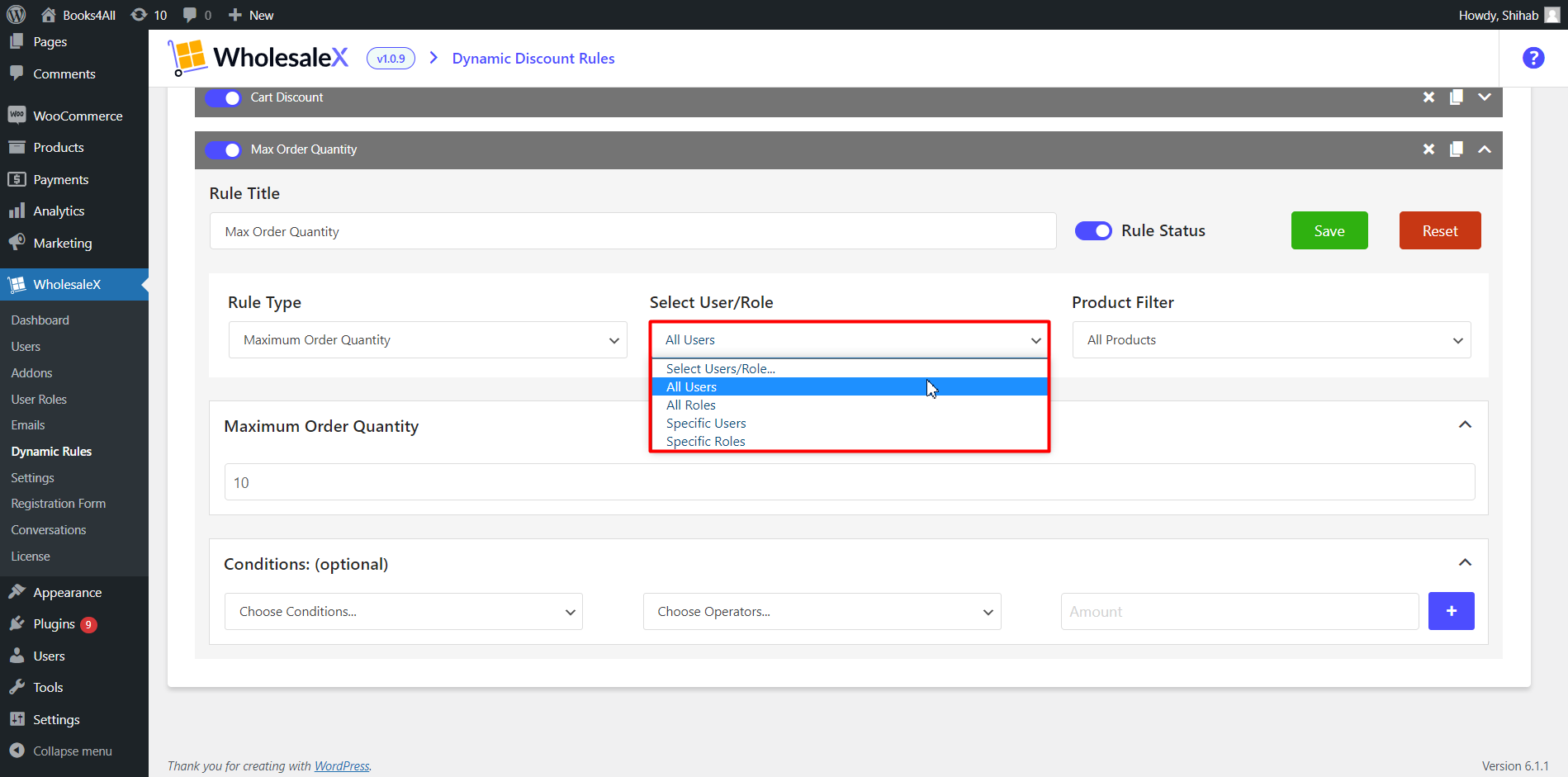Open the user avatar profile menu
1568x777 pixels.
pos(1552,15)
